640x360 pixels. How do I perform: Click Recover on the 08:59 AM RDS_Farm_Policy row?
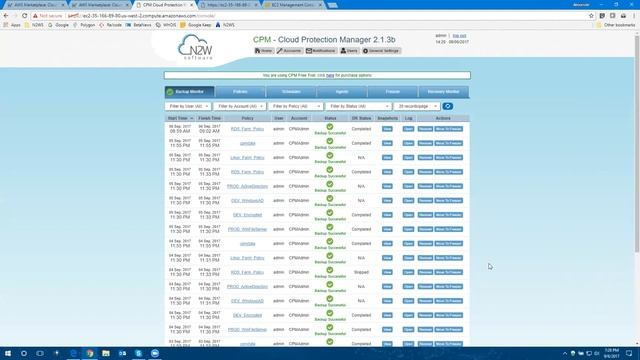point(425,129)
